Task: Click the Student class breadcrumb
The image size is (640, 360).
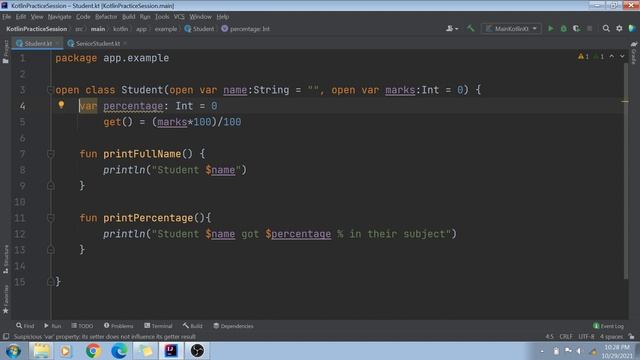Action: [x=199, y=29]
